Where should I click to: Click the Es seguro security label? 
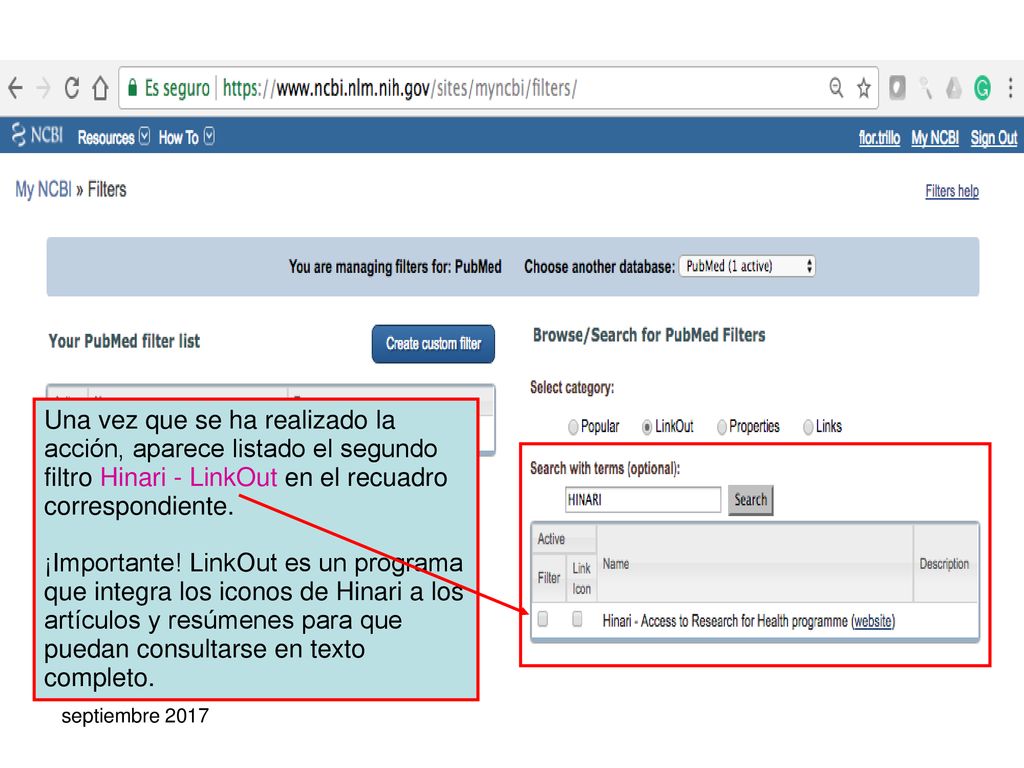[x=177, y=88]
